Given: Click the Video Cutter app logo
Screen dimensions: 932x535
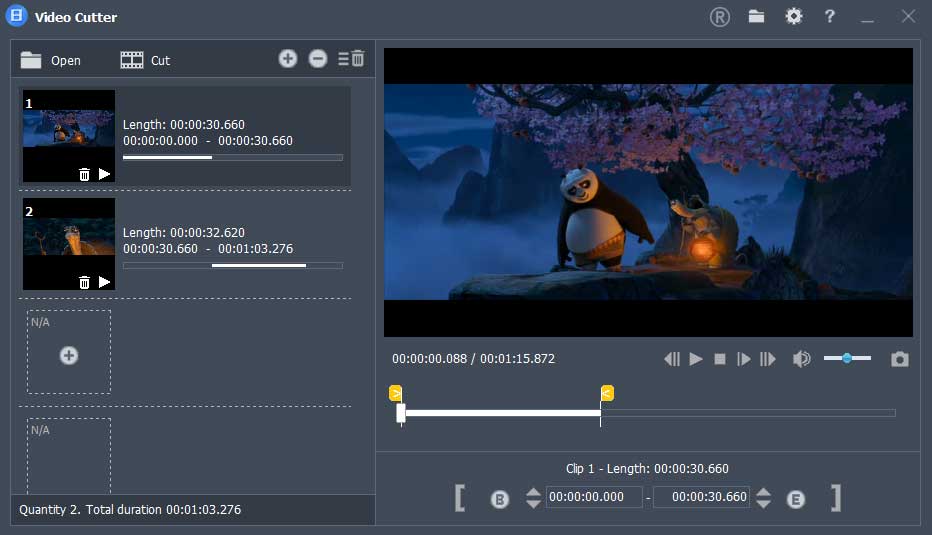Looking at the screenshot, I should [17, 16].
